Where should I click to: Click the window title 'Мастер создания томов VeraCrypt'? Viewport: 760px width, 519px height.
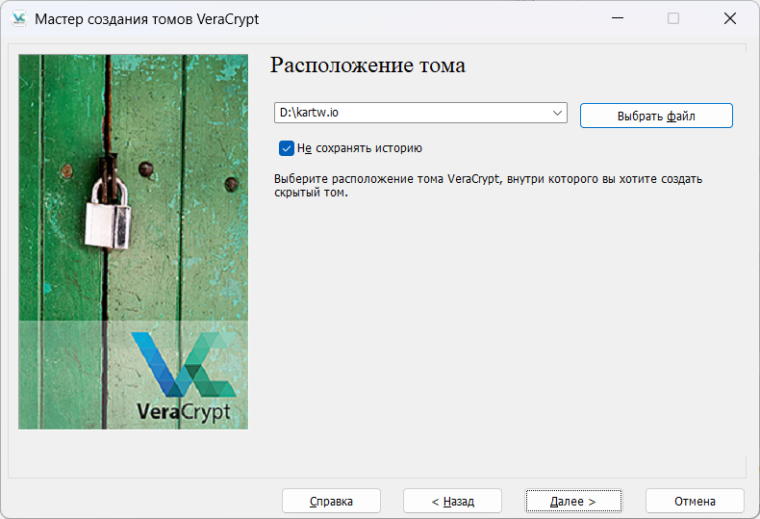152,19
